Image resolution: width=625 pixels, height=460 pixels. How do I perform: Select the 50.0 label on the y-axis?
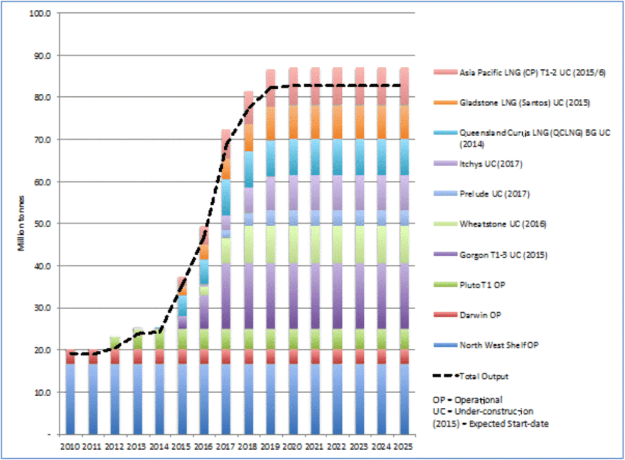tap(41, 225)
